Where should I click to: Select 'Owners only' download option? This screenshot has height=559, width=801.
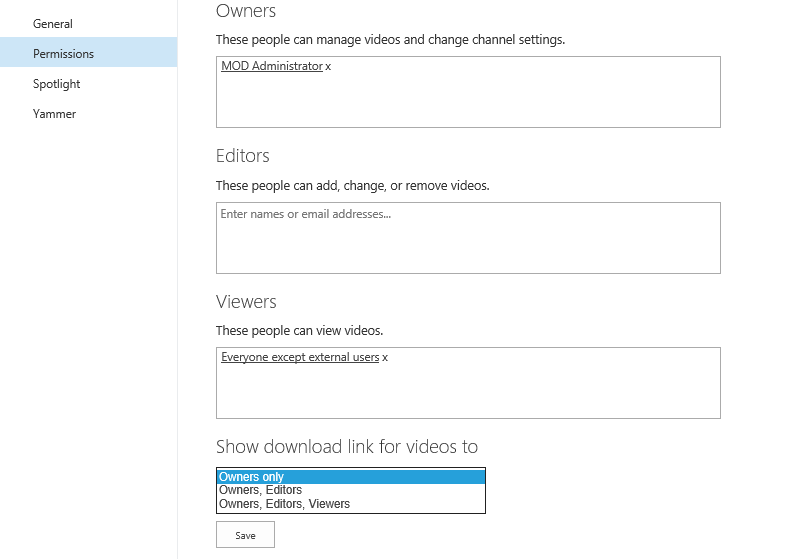point(351,477)
